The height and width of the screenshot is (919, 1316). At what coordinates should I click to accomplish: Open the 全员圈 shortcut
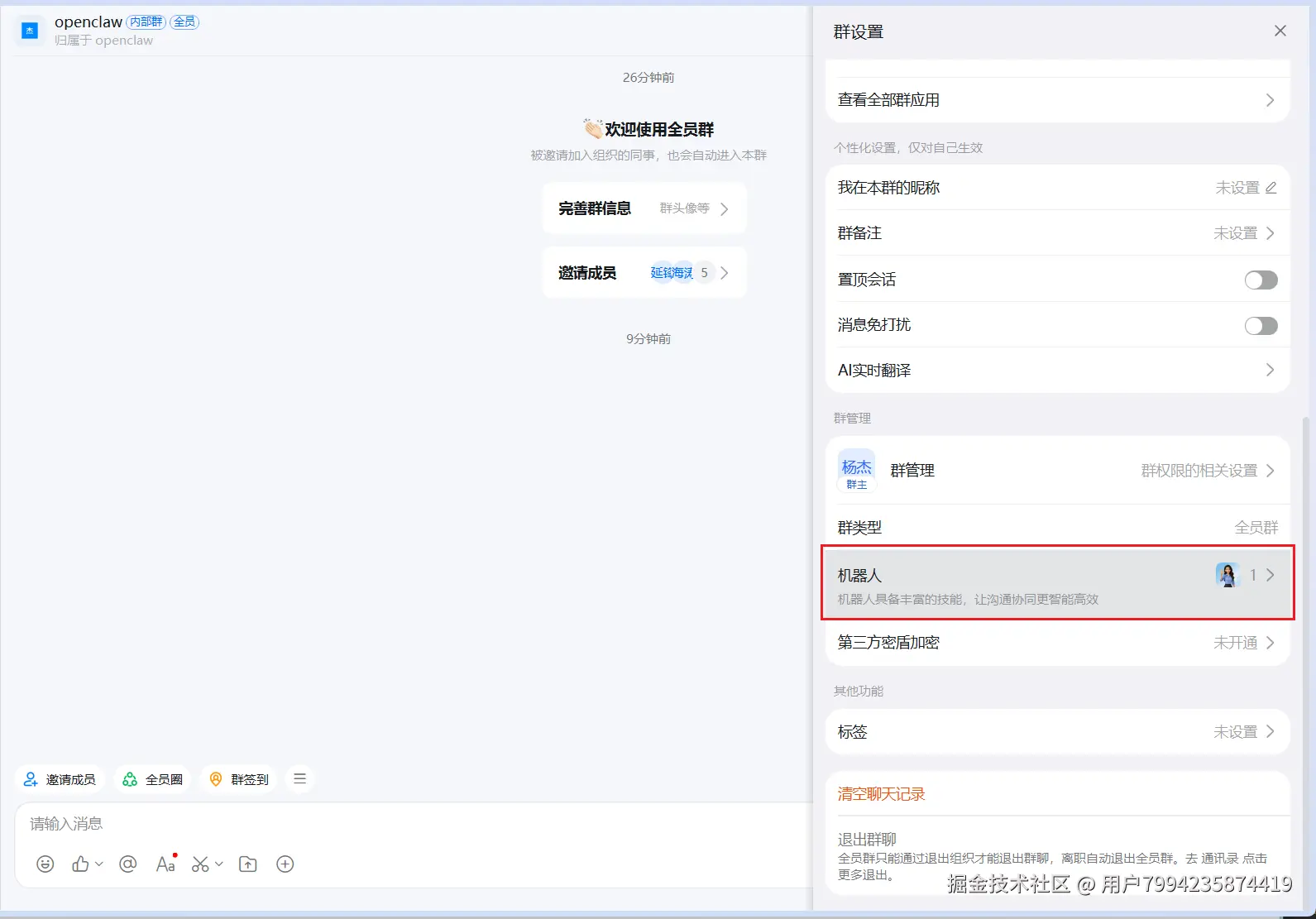click(x=152, y=779)
